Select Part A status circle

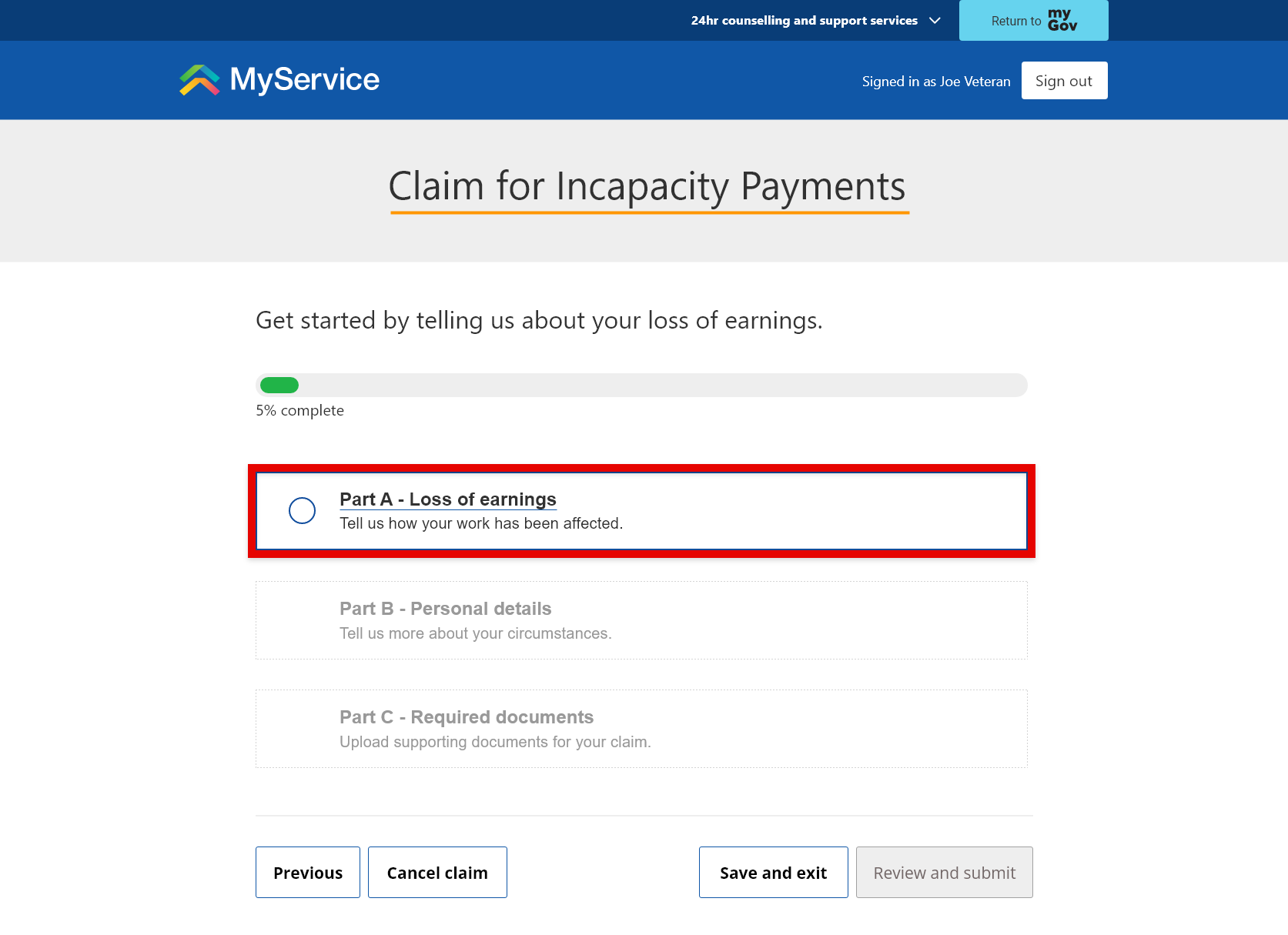302,510
